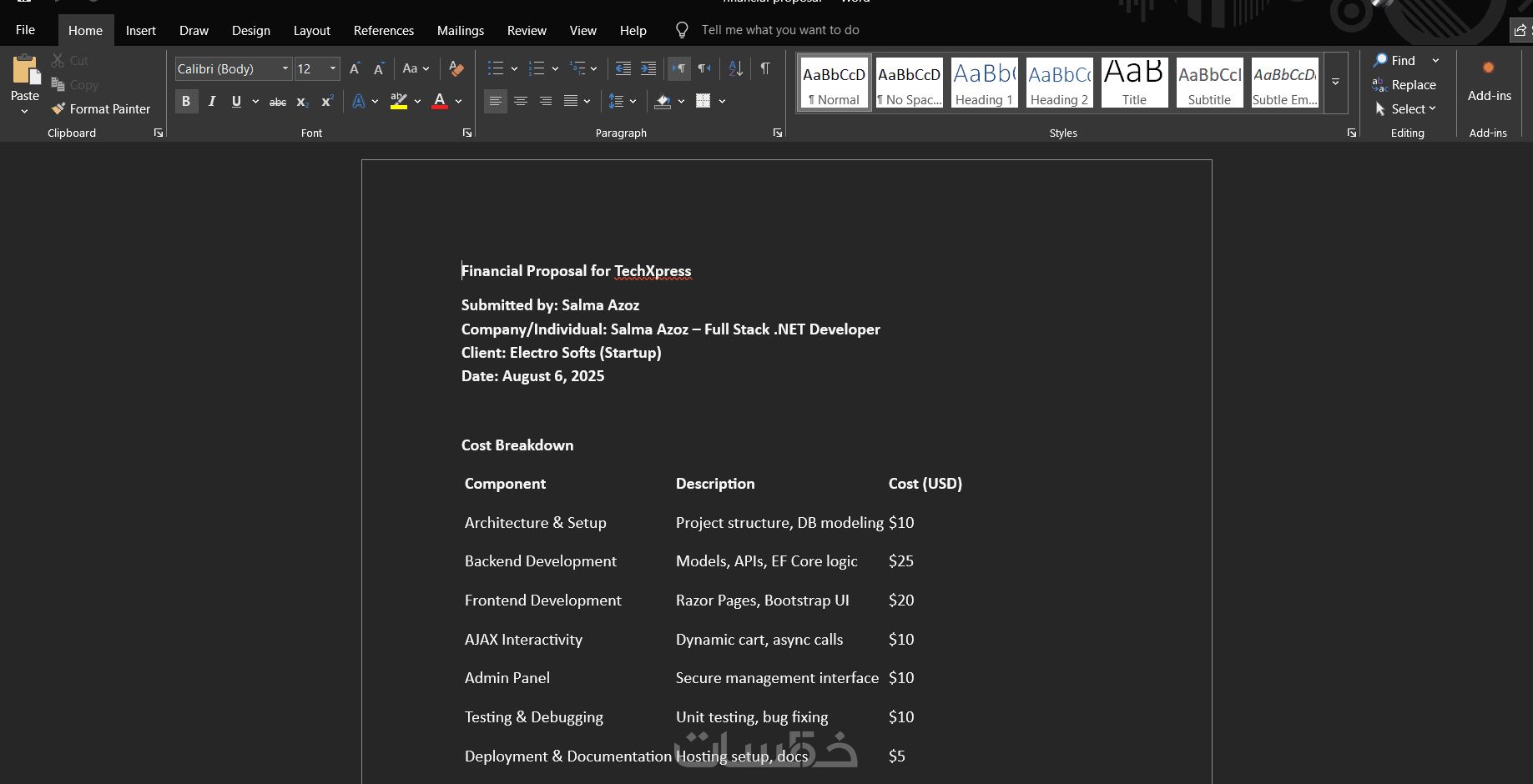Click the Replace button
The height and width of the screenshot is (784, 1533).
coord(1405,85)
